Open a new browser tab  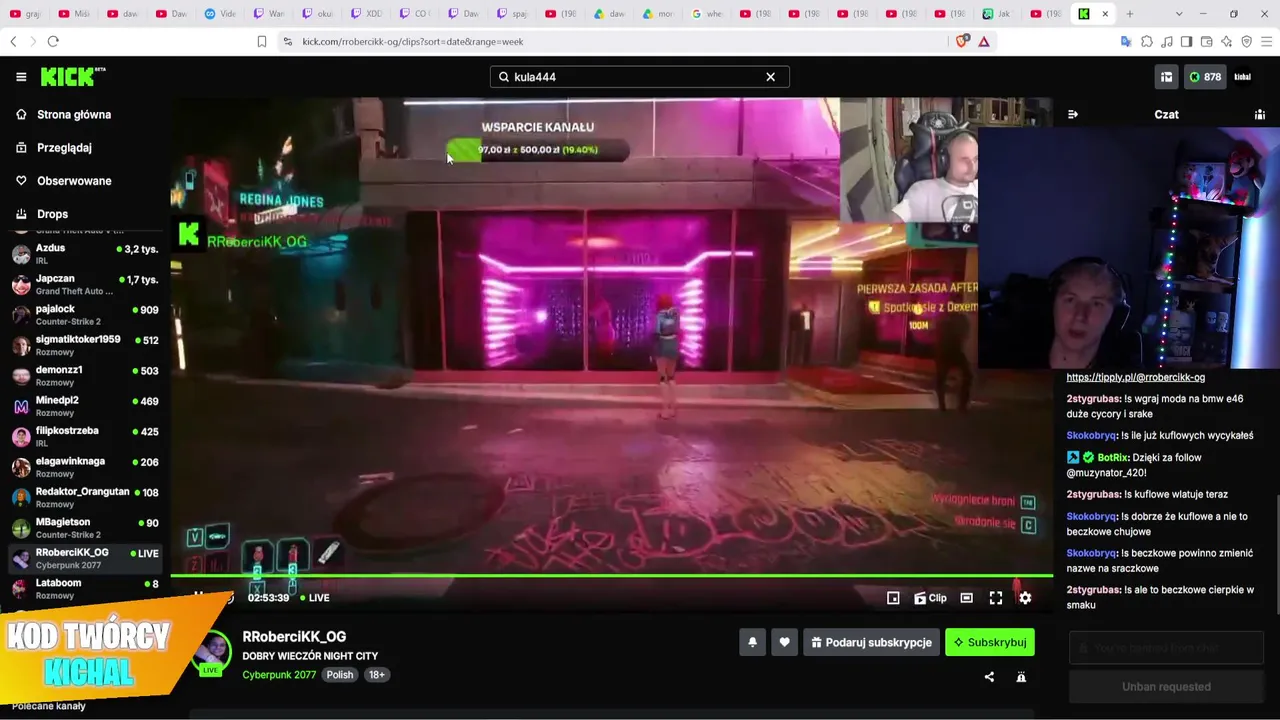point(1130,14)
